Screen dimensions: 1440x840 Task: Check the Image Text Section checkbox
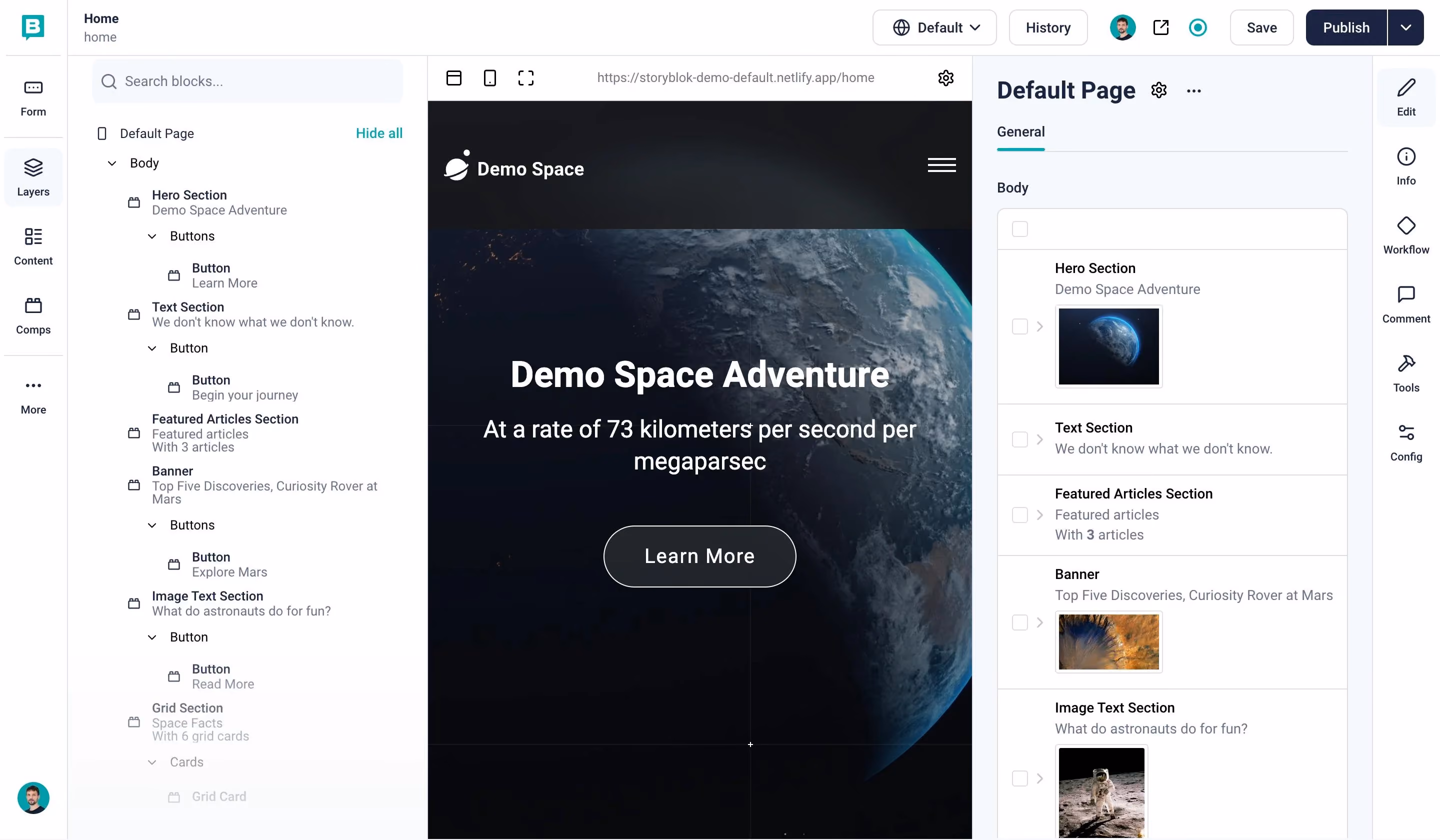click(x=1019, y=778)
